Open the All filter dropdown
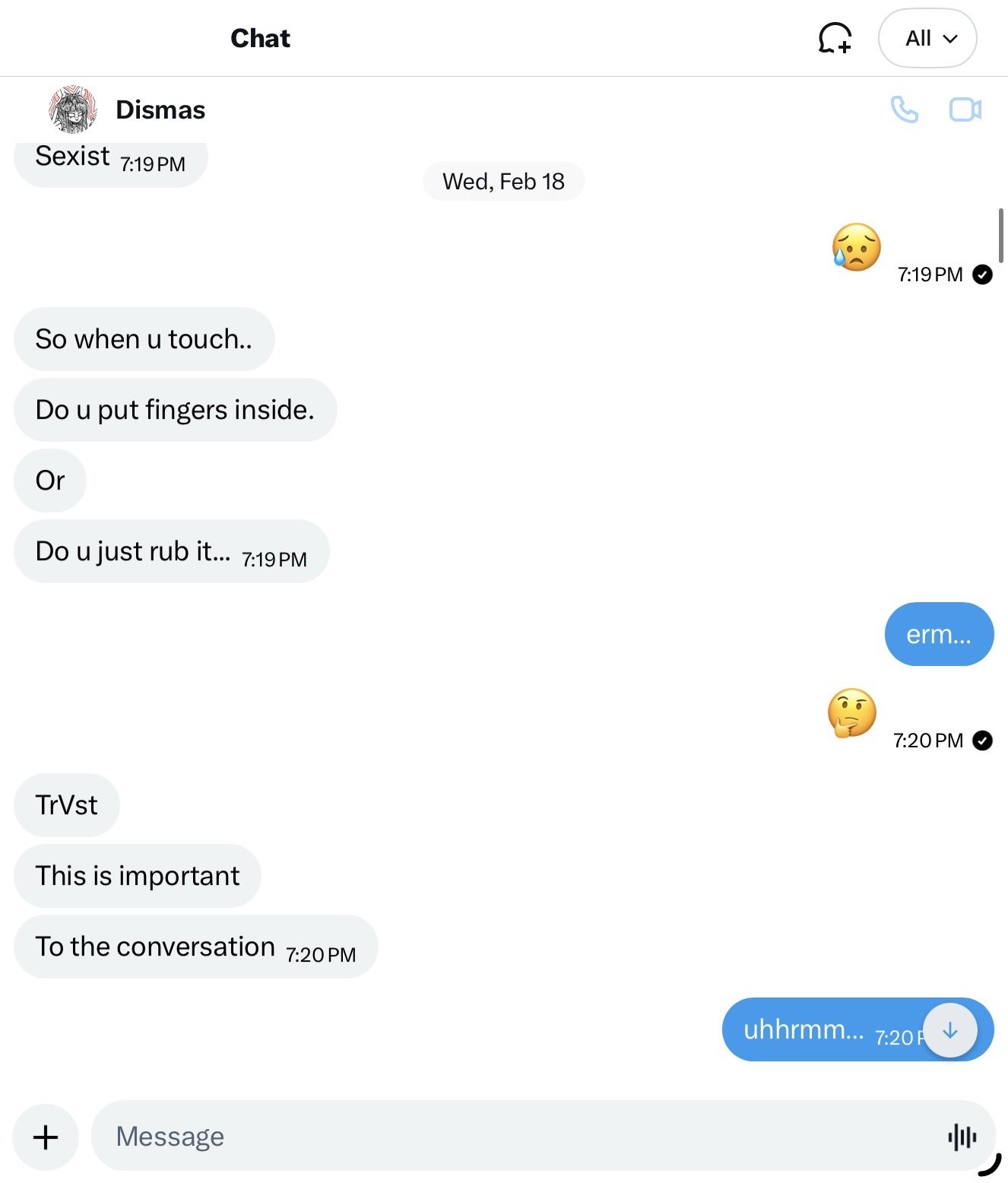This screenshot has width=1008, height=1183. [927, 38]
